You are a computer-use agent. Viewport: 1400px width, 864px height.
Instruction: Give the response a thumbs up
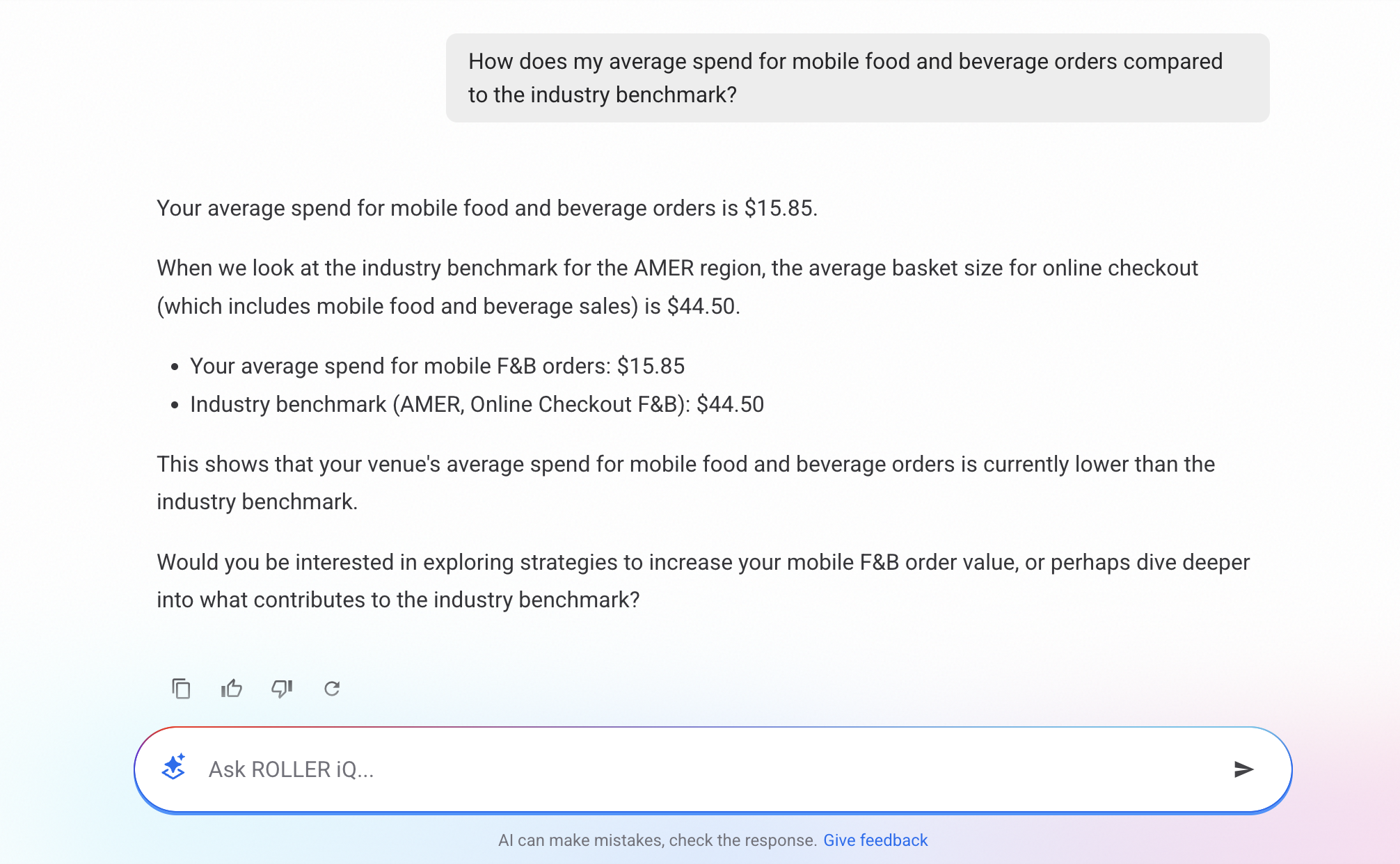[x=232, y=689]
